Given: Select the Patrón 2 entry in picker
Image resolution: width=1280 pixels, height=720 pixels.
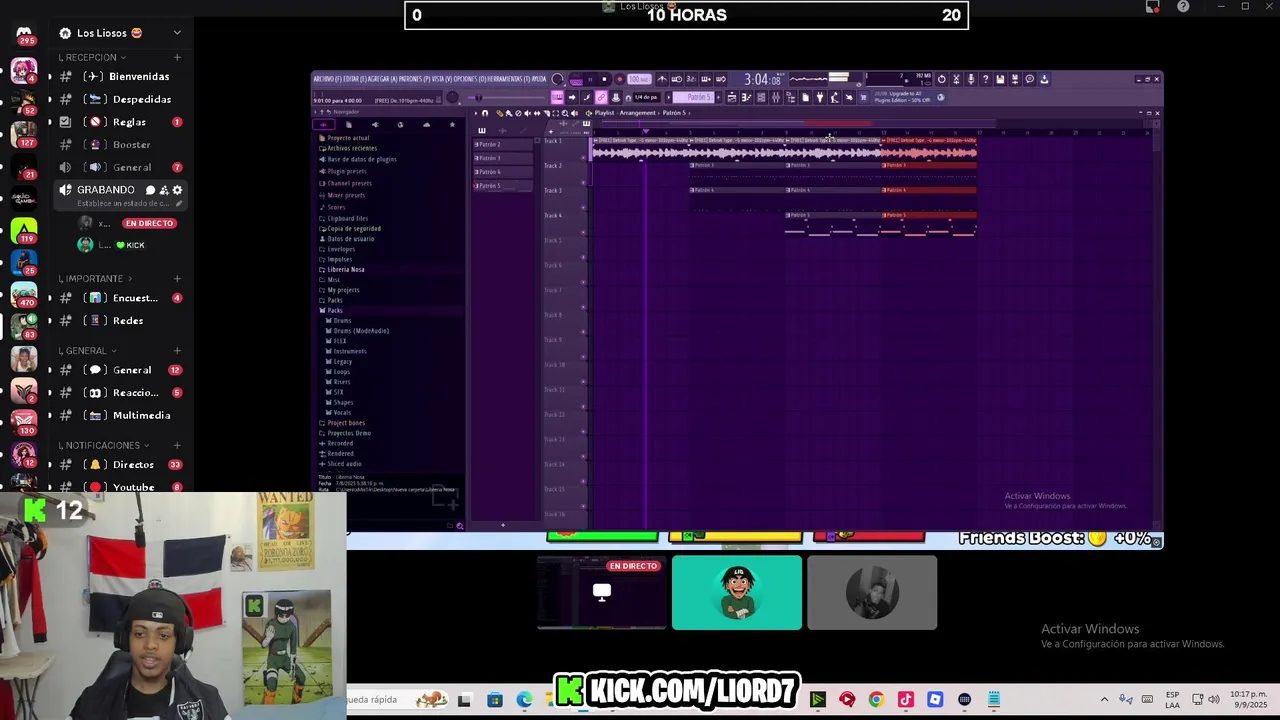Looking at the screenshot, I should click(503, 145).
